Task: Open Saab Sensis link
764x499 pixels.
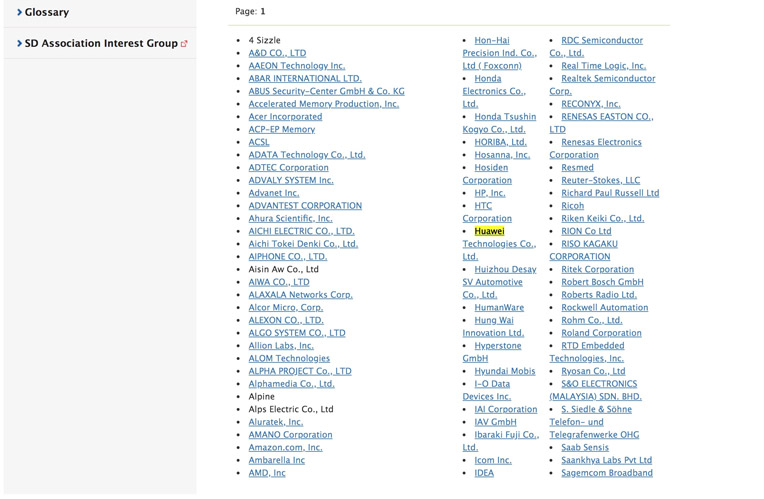Action: [x=585, y=447]
